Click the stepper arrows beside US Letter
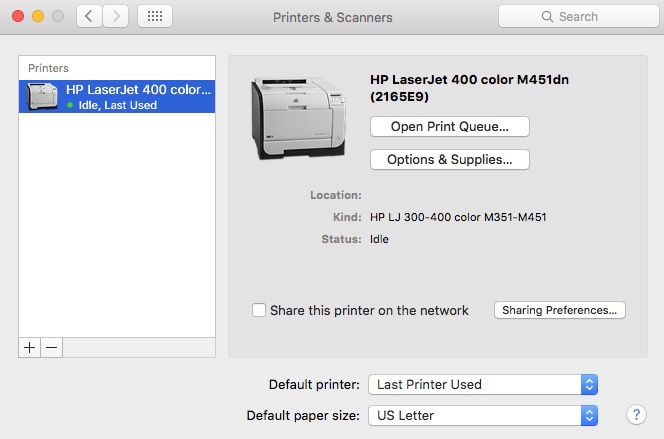This screenshot has height=439, width=664. coord(589,415)
